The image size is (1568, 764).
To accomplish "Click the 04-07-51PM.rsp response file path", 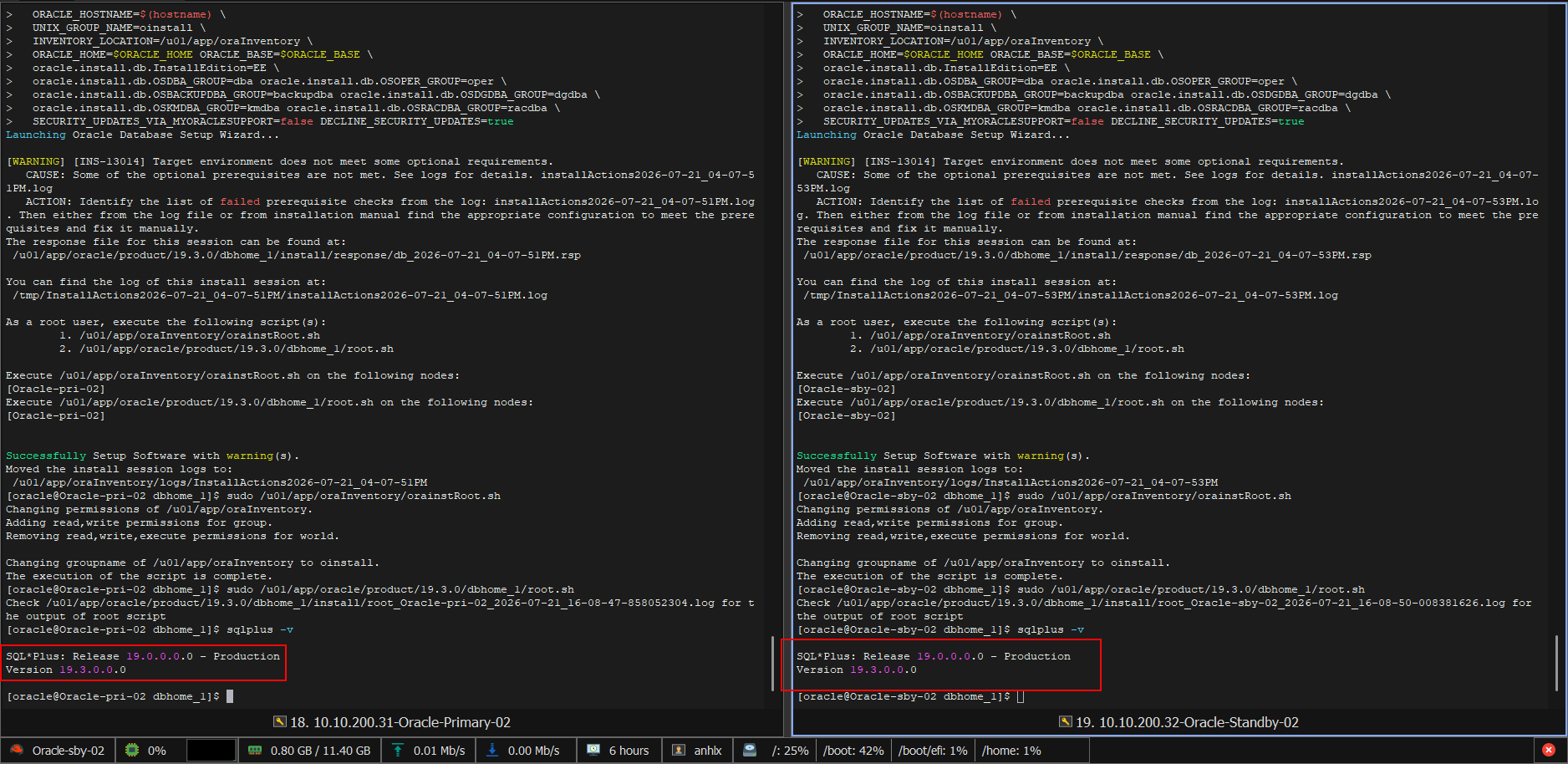I will pos(297,255).
